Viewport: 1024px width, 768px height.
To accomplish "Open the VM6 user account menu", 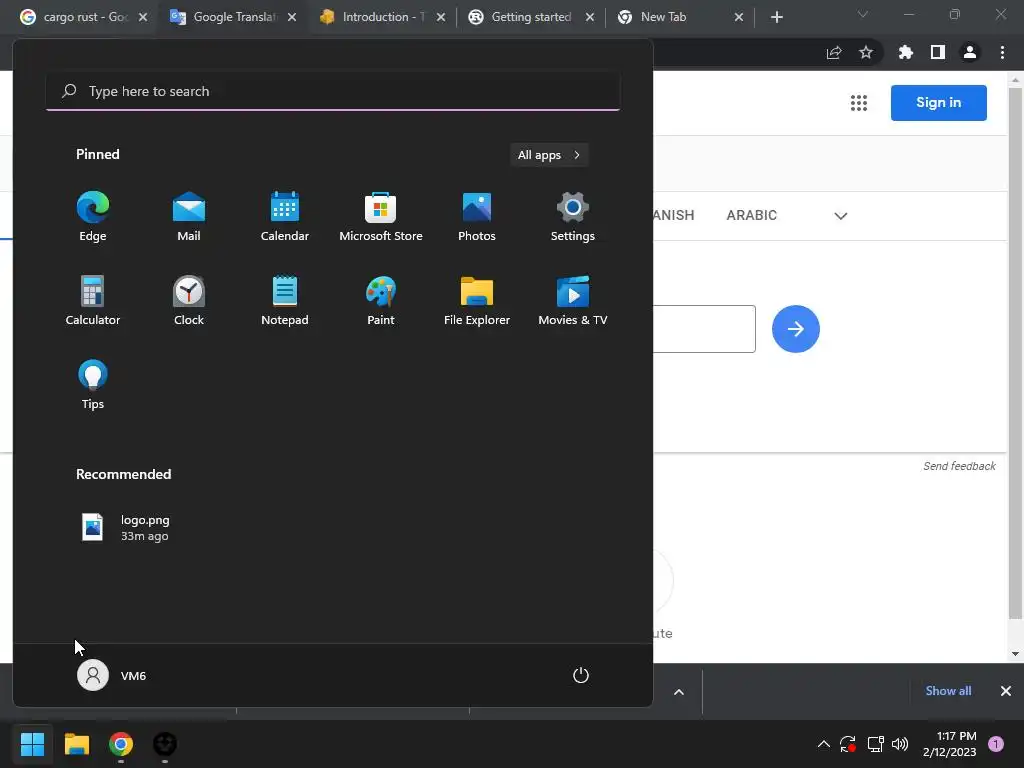I will (112, 675).
